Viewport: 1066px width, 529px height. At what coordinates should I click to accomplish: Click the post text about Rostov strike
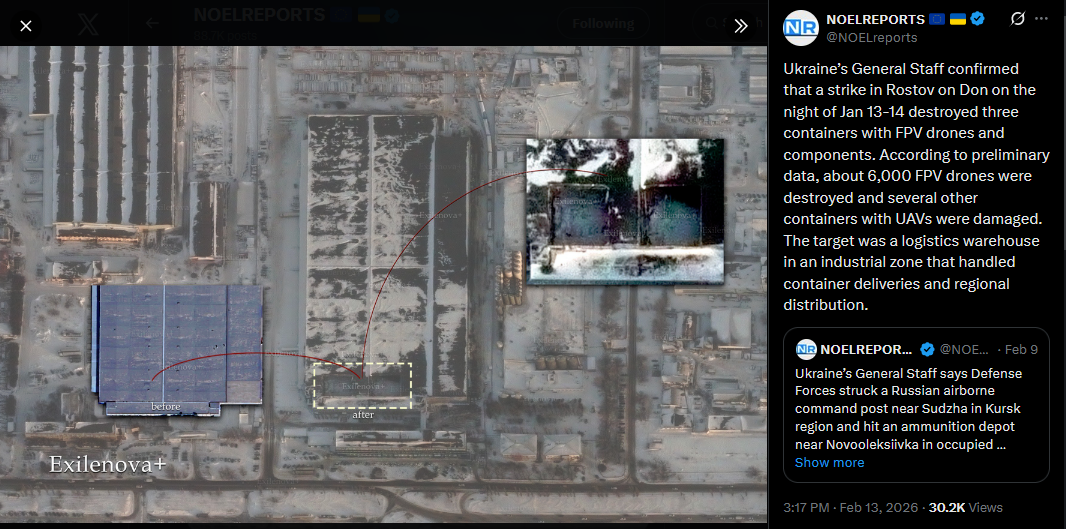[x=916, y=187]
